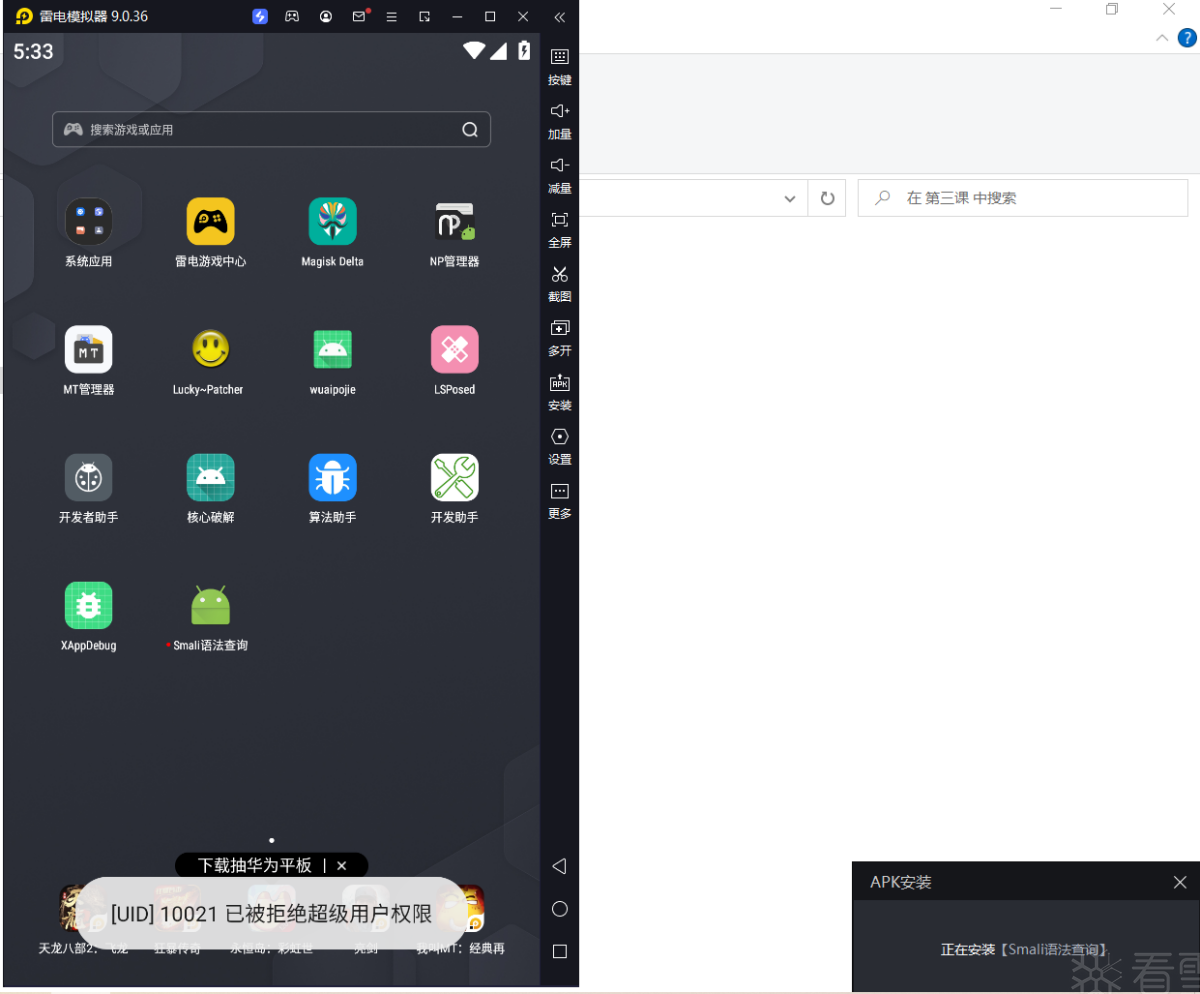This screenshot has height=994, width=1200.
Task: Toggle 全屏 fullscreen mode
Action: pyautogui.click(x=560, y=229)
